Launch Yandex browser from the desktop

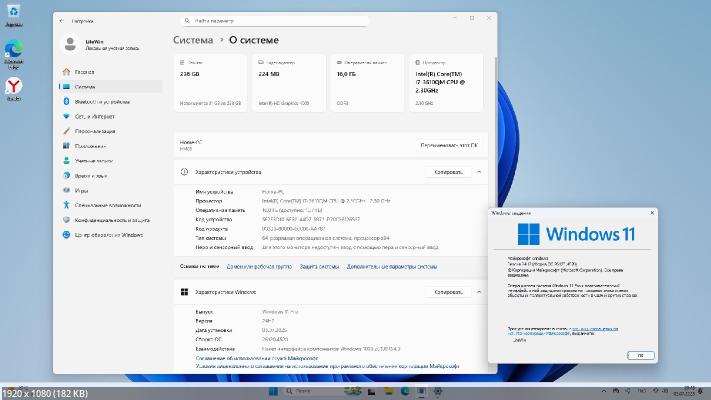[14, 89]
